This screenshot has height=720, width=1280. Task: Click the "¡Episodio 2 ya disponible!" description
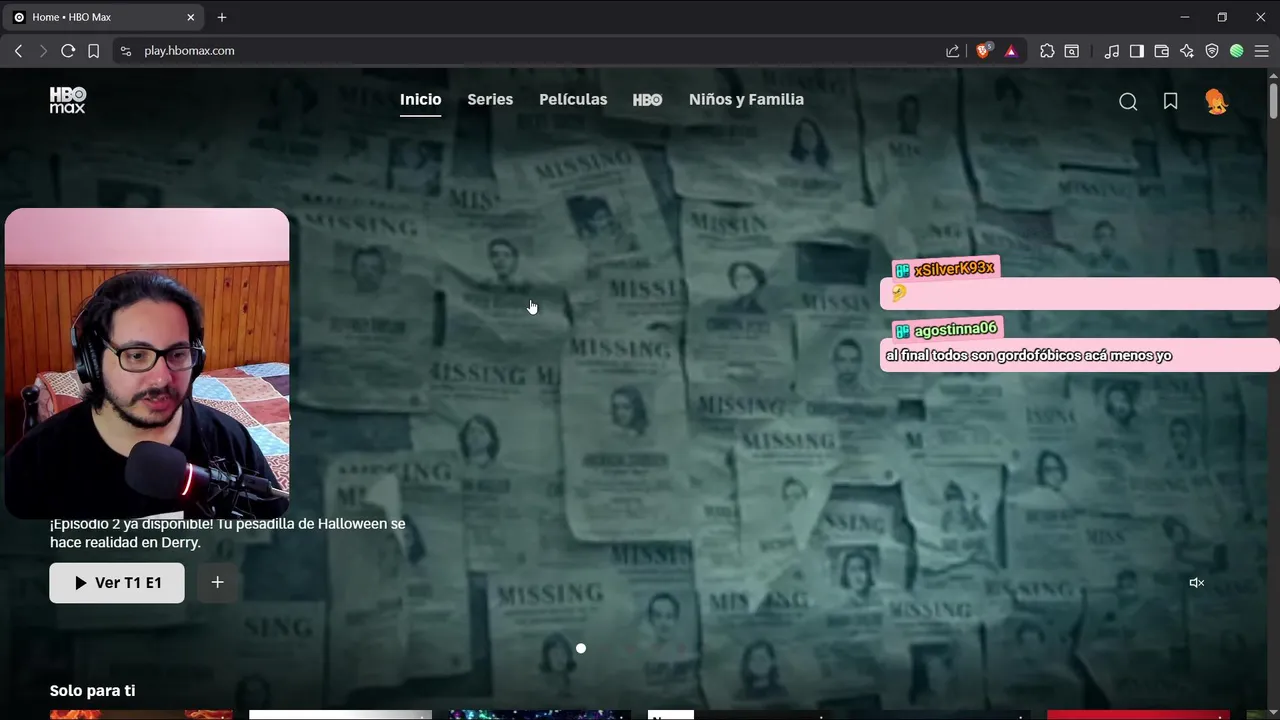pos(228,533)
